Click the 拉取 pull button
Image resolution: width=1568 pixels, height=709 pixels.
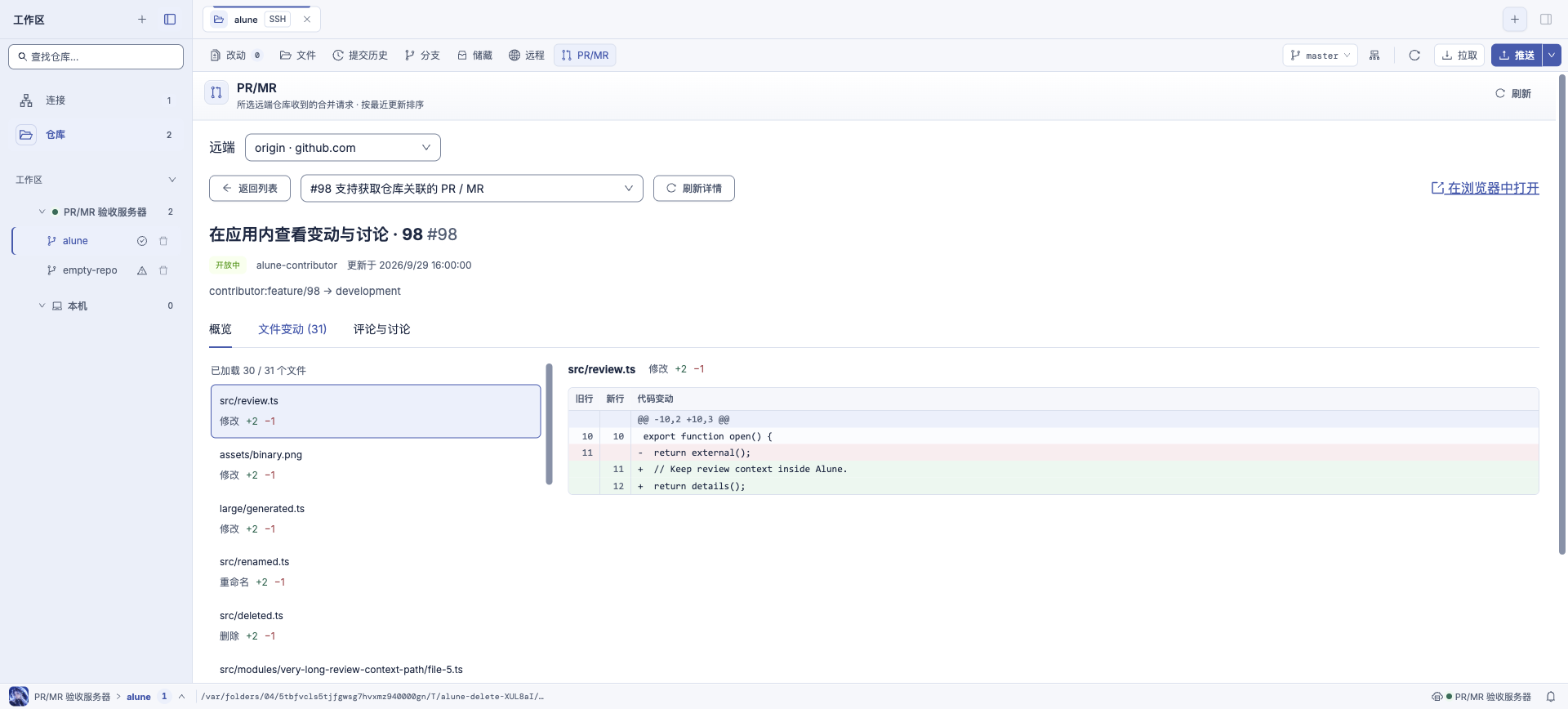(x=1459, y=56)
